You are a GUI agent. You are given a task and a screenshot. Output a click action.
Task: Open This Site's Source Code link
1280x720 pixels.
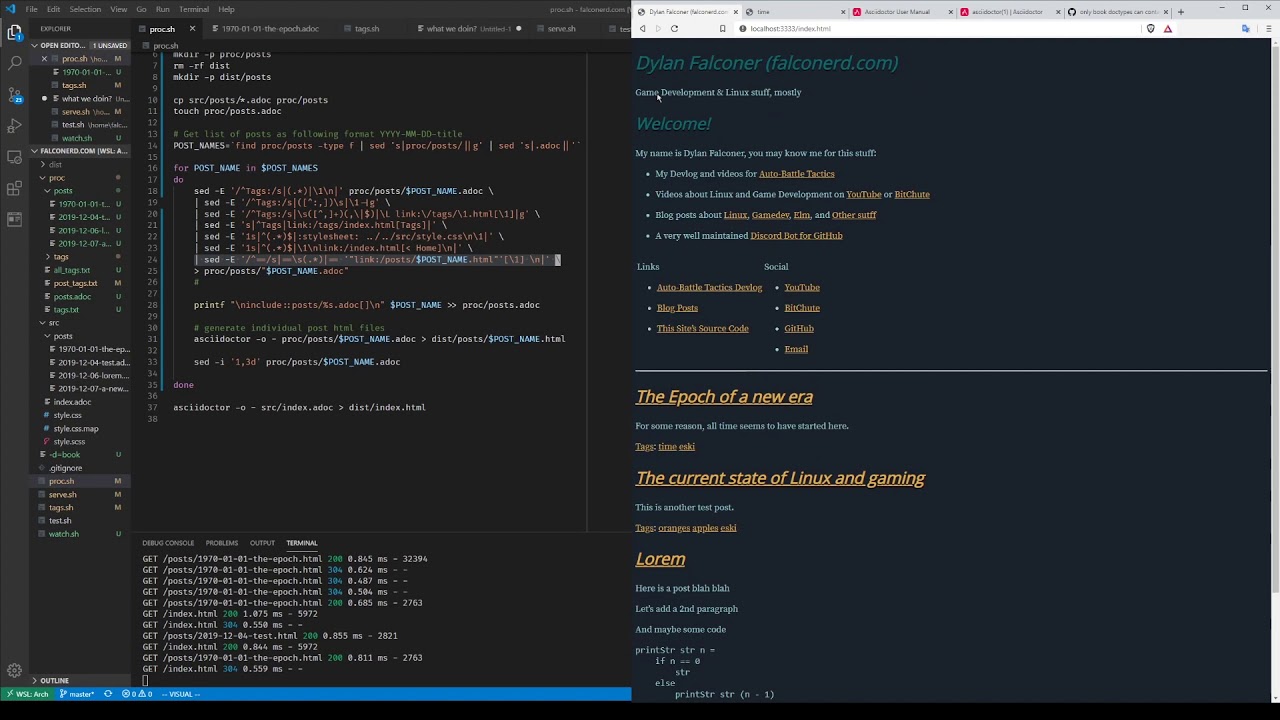coord(702,329)
